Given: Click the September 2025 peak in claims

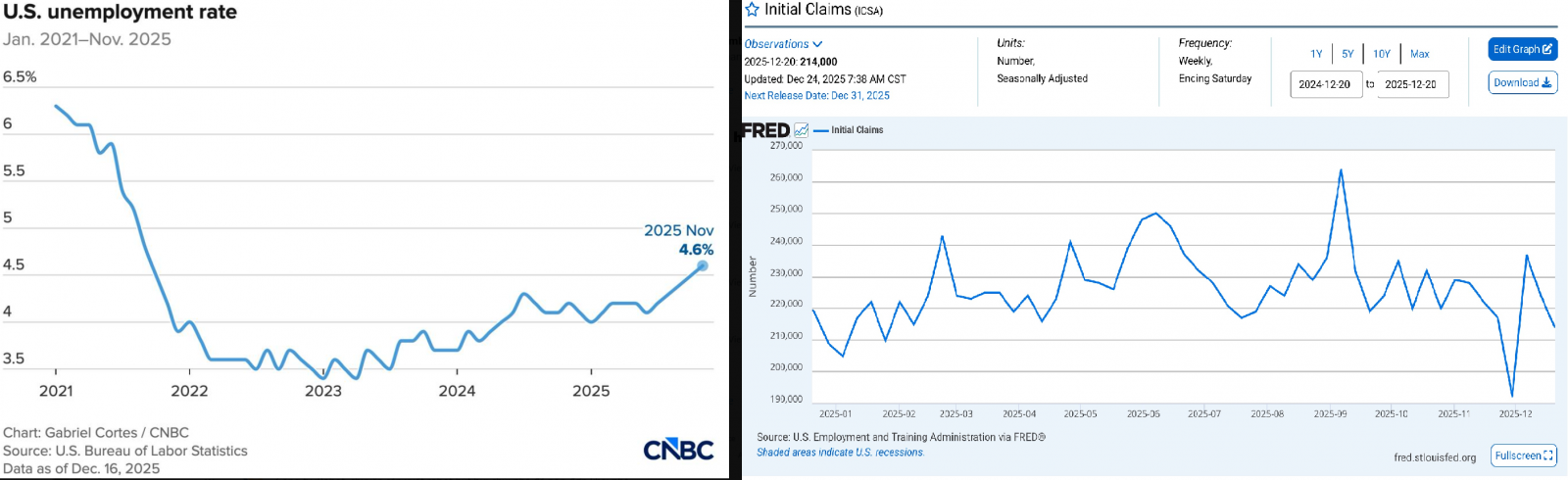Looking at the screenshot, I should click(x=1341, y=170).
